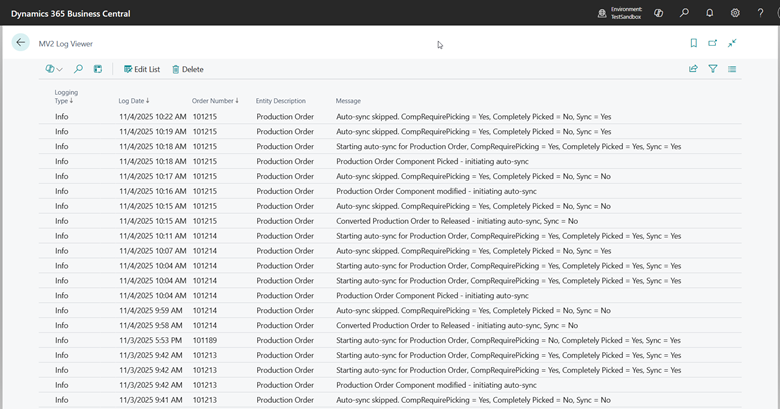Open the search magnifier in top header
780x409 pixels.
684,13
